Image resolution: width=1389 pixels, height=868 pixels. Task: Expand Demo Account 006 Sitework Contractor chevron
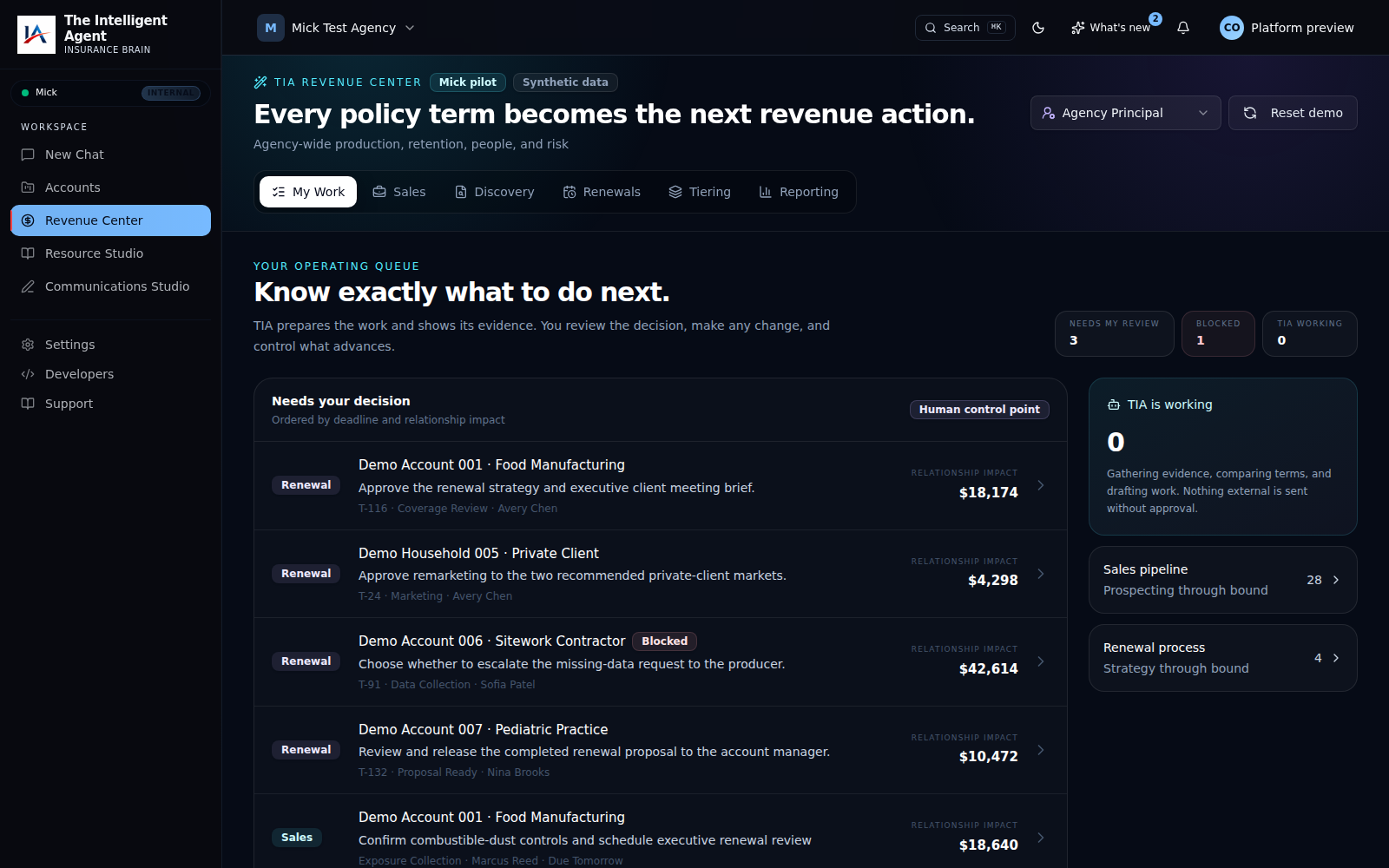click(1040, 661)
